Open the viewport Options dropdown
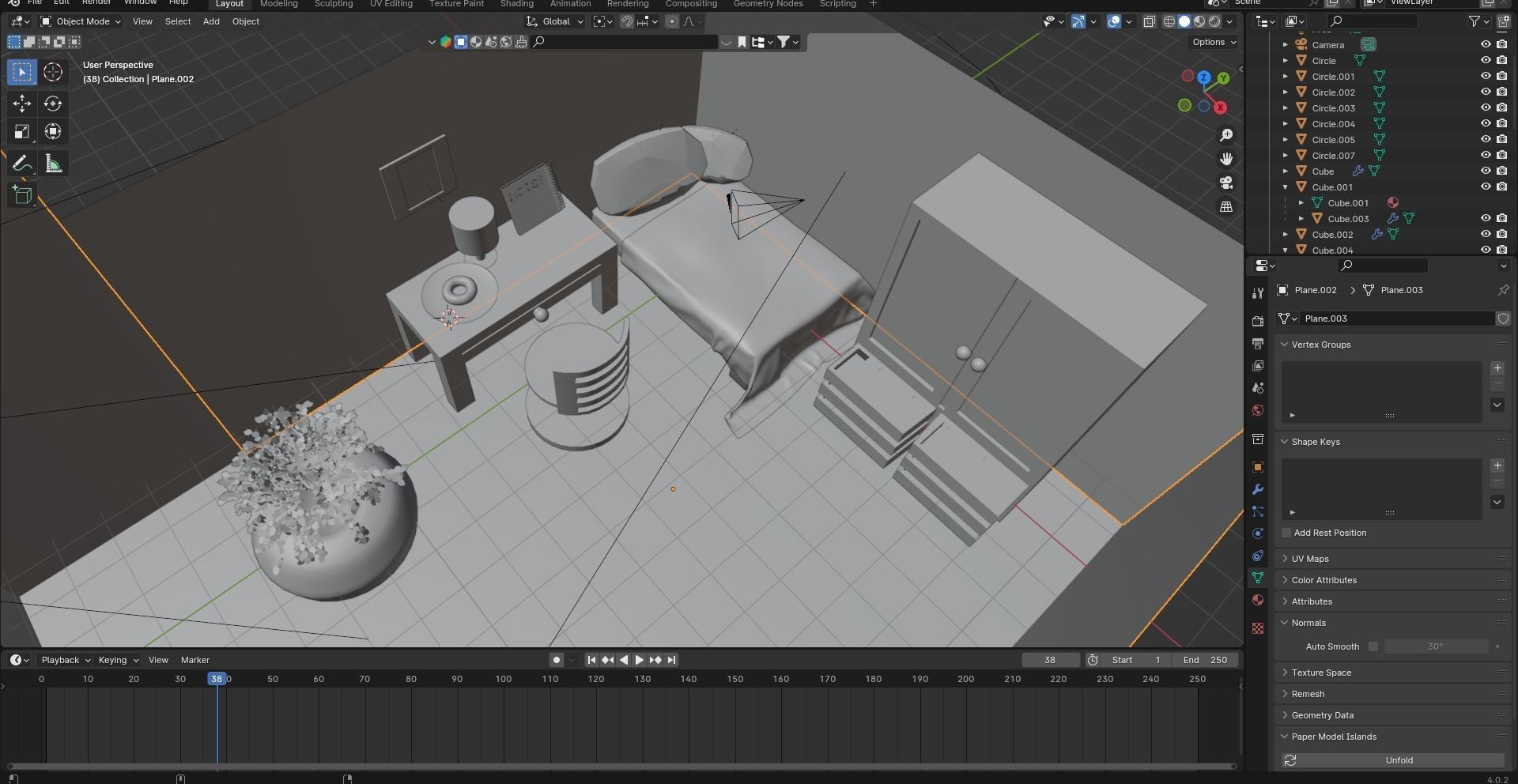This screenshot has width=1518, height=784. pos(1214,42)
